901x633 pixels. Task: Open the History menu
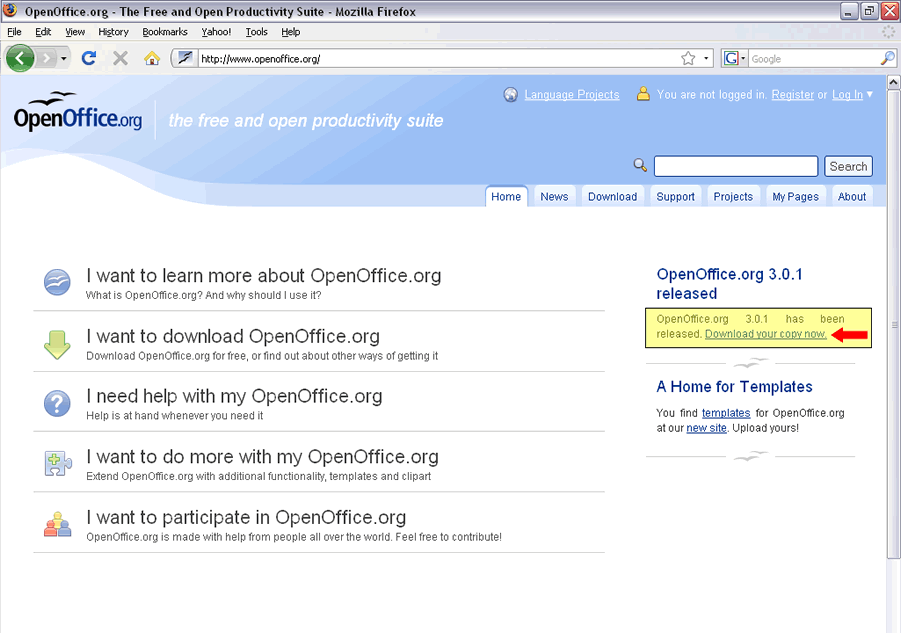click(x=113, y=32)
